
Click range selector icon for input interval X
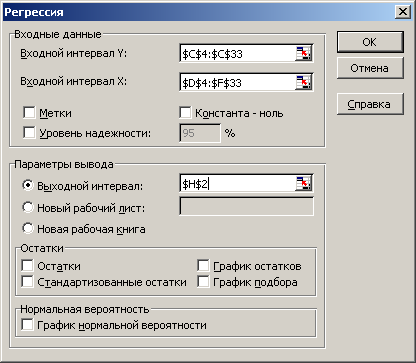point(303,82)
